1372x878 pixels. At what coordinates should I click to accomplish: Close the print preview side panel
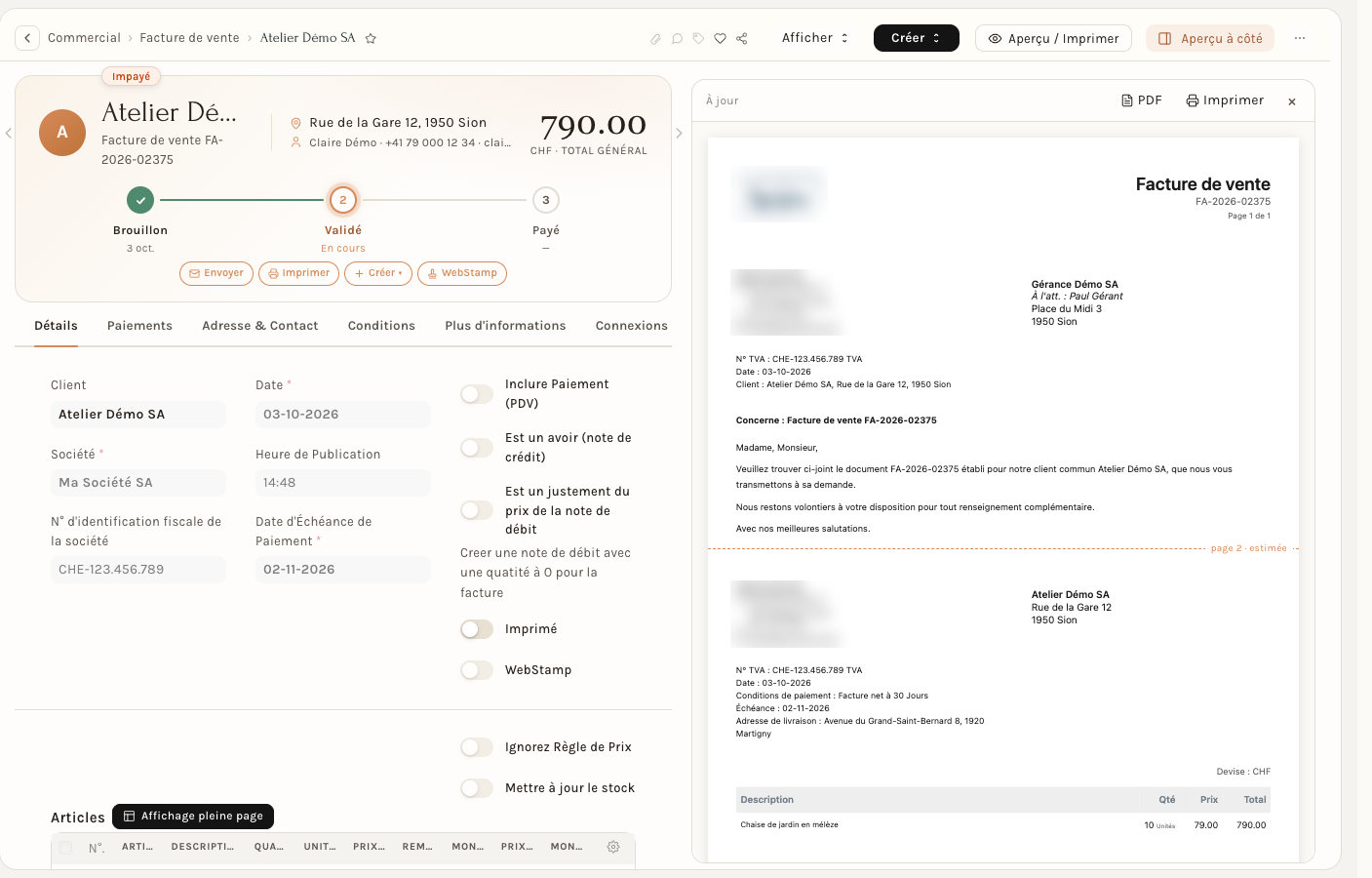(x=1292, y=101)
